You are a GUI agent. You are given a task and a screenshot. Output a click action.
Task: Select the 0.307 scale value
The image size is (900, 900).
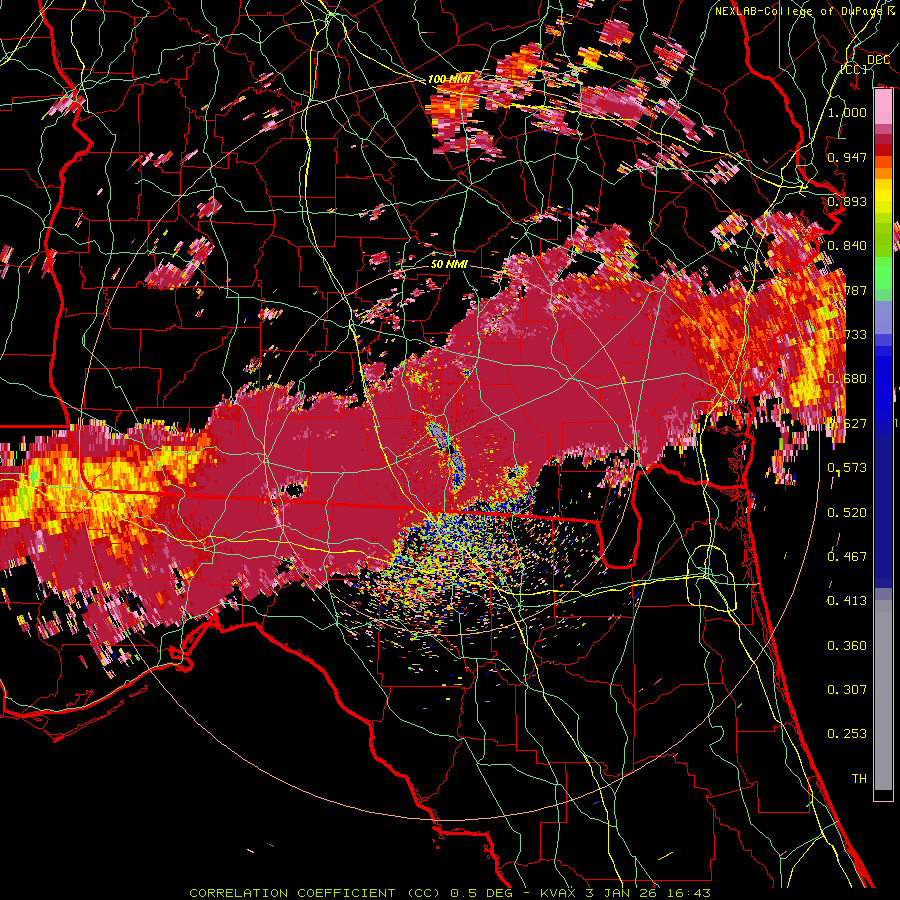tap(847, 690)
